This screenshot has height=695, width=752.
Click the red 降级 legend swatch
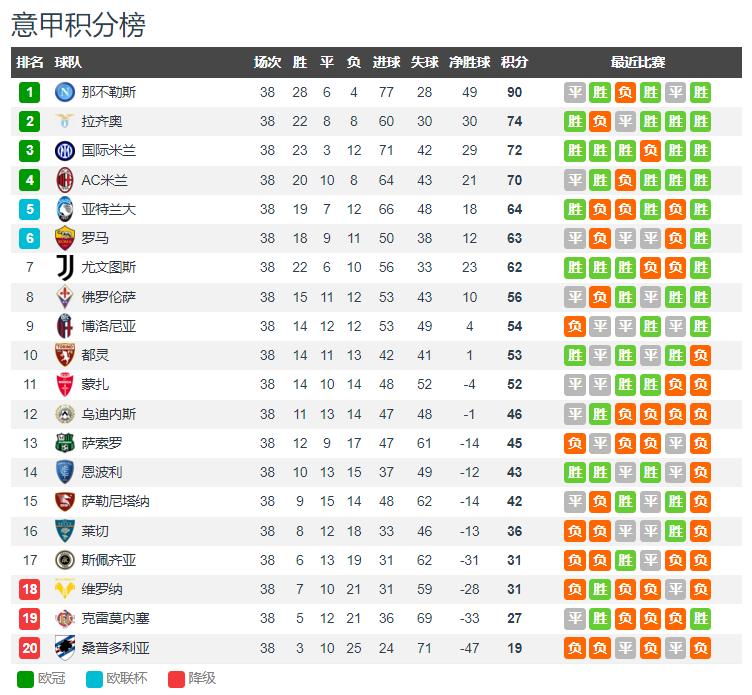176,679
